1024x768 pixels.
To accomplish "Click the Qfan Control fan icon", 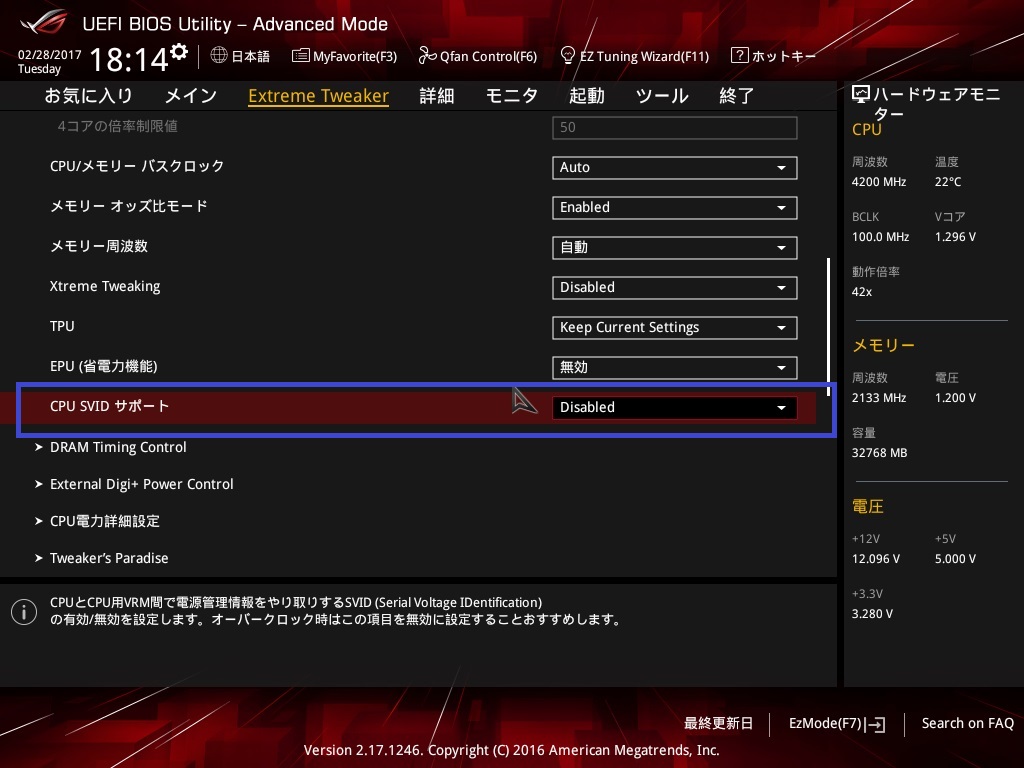I will click(x=428, y=56).
